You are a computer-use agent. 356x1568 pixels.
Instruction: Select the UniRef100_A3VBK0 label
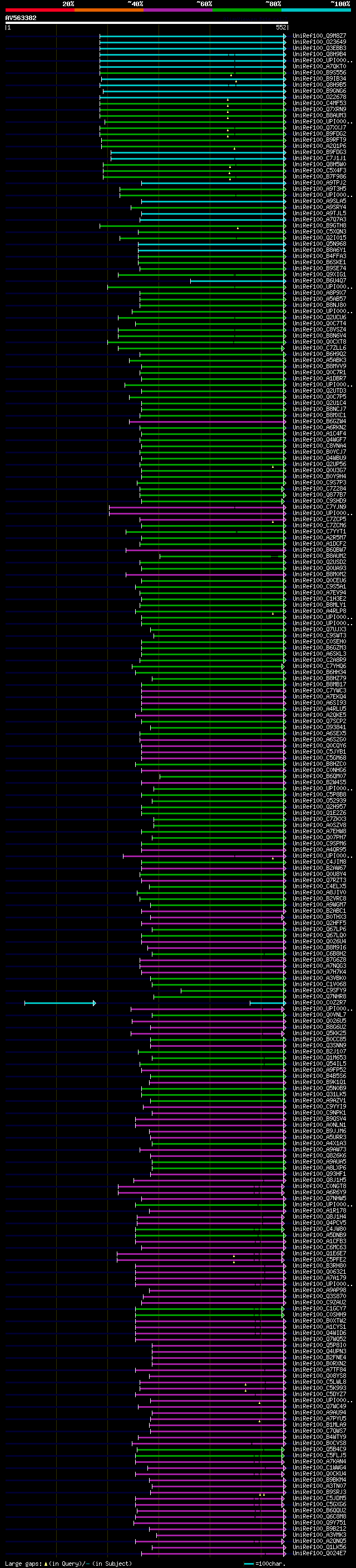[319, 978]
